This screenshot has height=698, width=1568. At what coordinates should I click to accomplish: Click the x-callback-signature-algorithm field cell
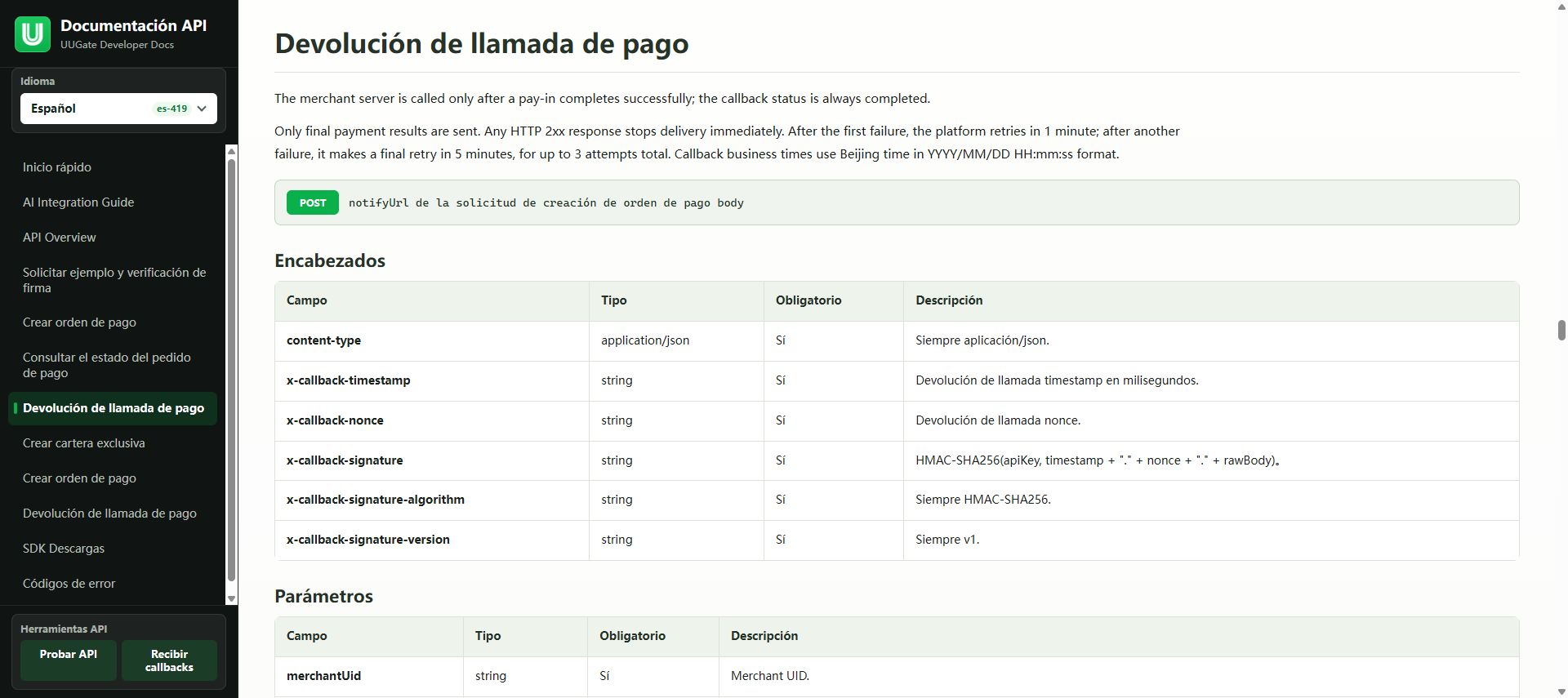click(x=432, y=500)
